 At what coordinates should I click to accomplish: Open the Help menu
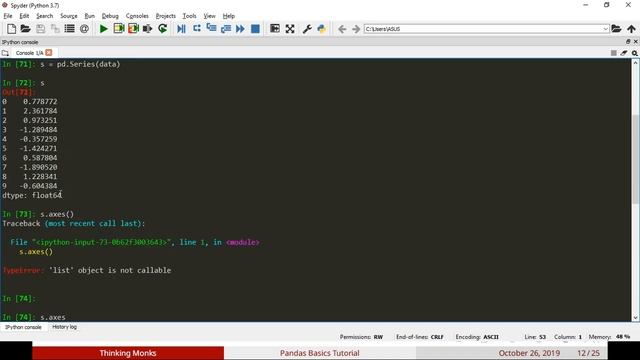point(229,16)
